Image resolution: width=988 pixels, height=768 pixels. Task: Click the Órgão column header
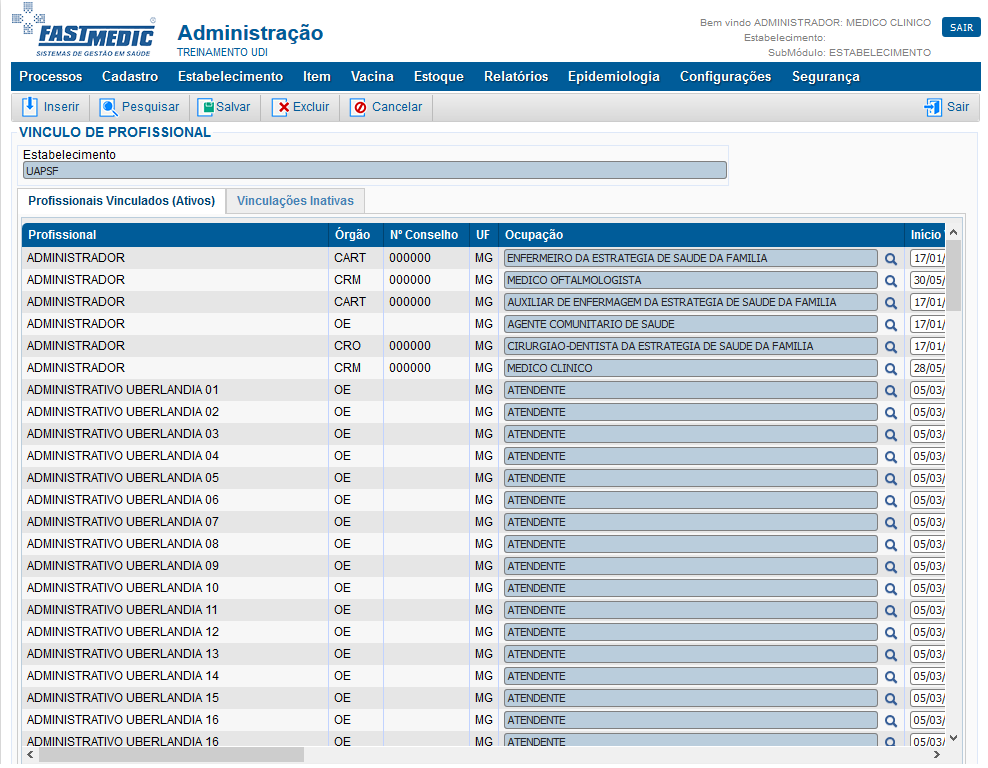click(356, 235)
